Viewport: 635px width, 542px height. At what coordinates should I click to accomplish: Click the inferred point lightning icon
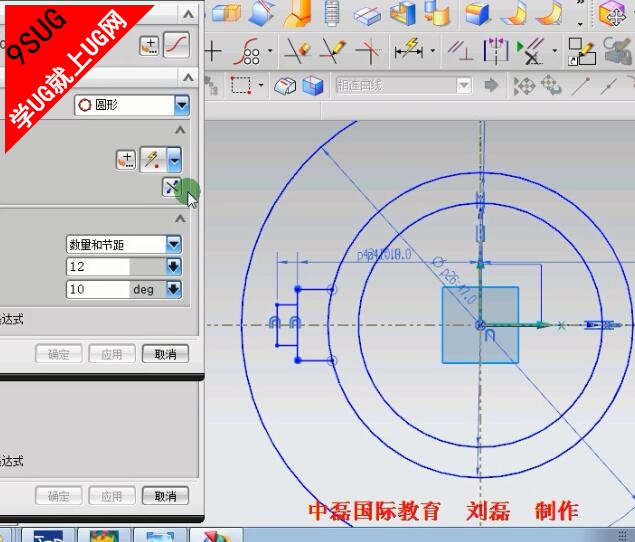pos(153,160)
